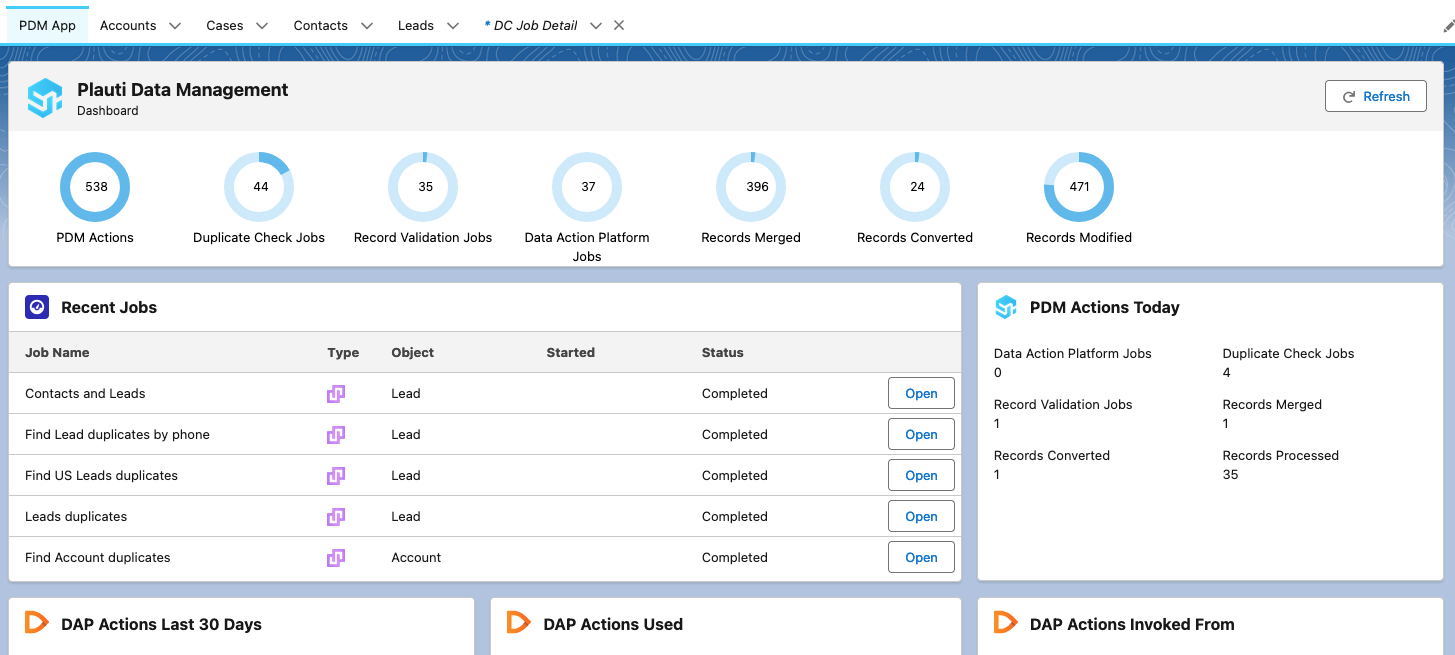
Task: Open the Leads duplicates job
Action: [921, 517]
